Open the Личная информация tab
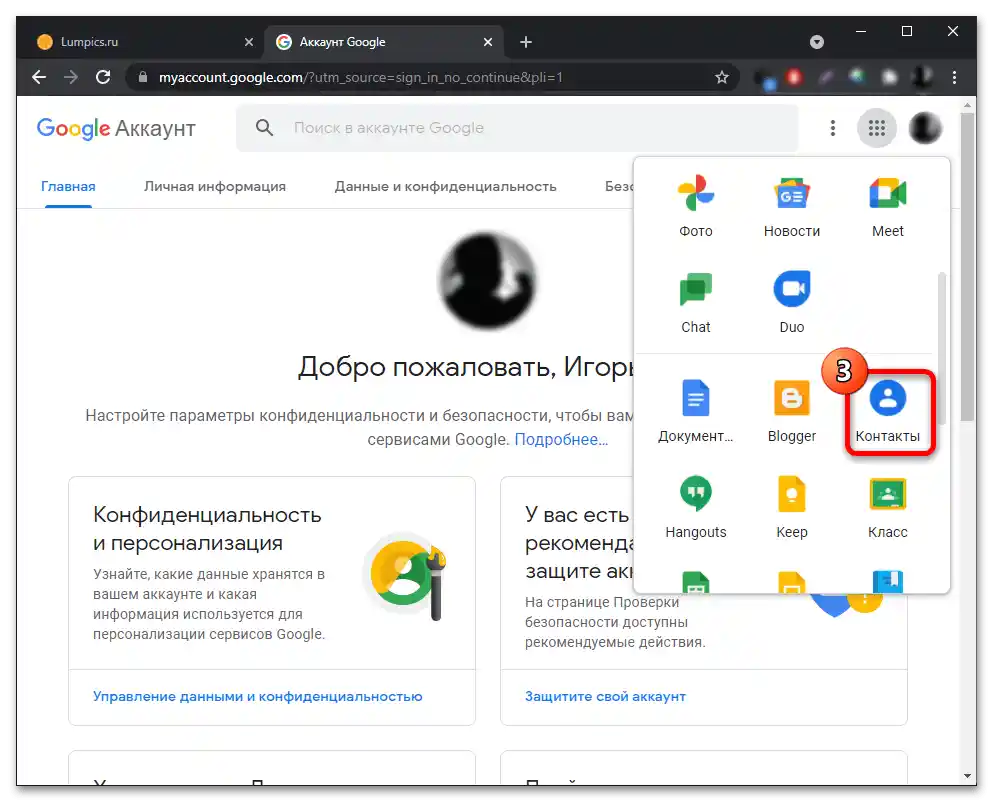993x802 pixels. click(215, 186)
